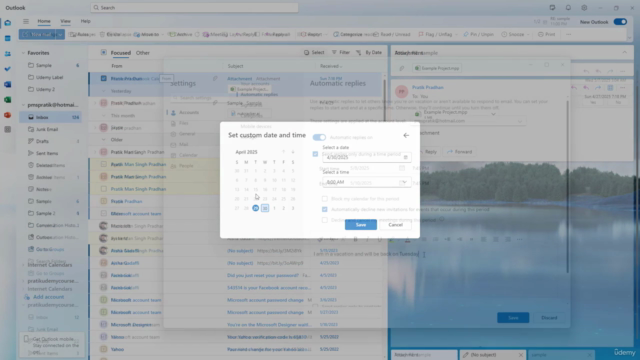This screenshot has height=360, width=640.
Task: Open Settings gear in title bar
Action: point(584,8)
